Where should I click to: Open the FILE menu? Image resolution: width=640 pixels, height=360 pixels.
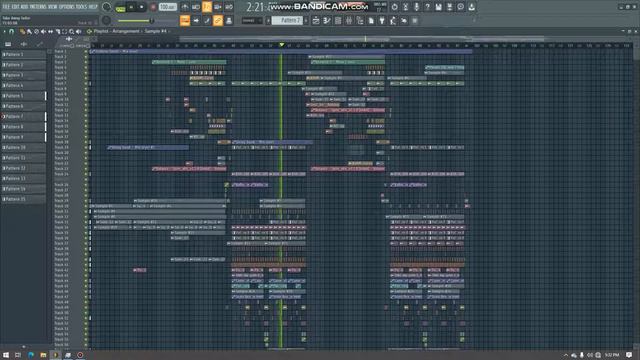tap(6, 7)
